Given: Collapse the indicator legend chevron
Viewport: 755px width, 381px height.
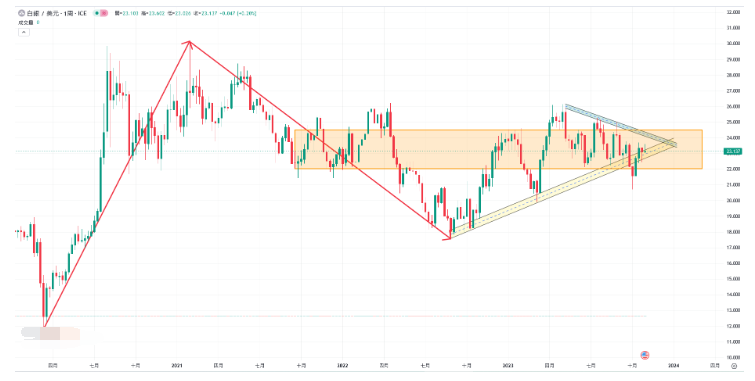Looking at the screenshot, I should pos(24,32).
